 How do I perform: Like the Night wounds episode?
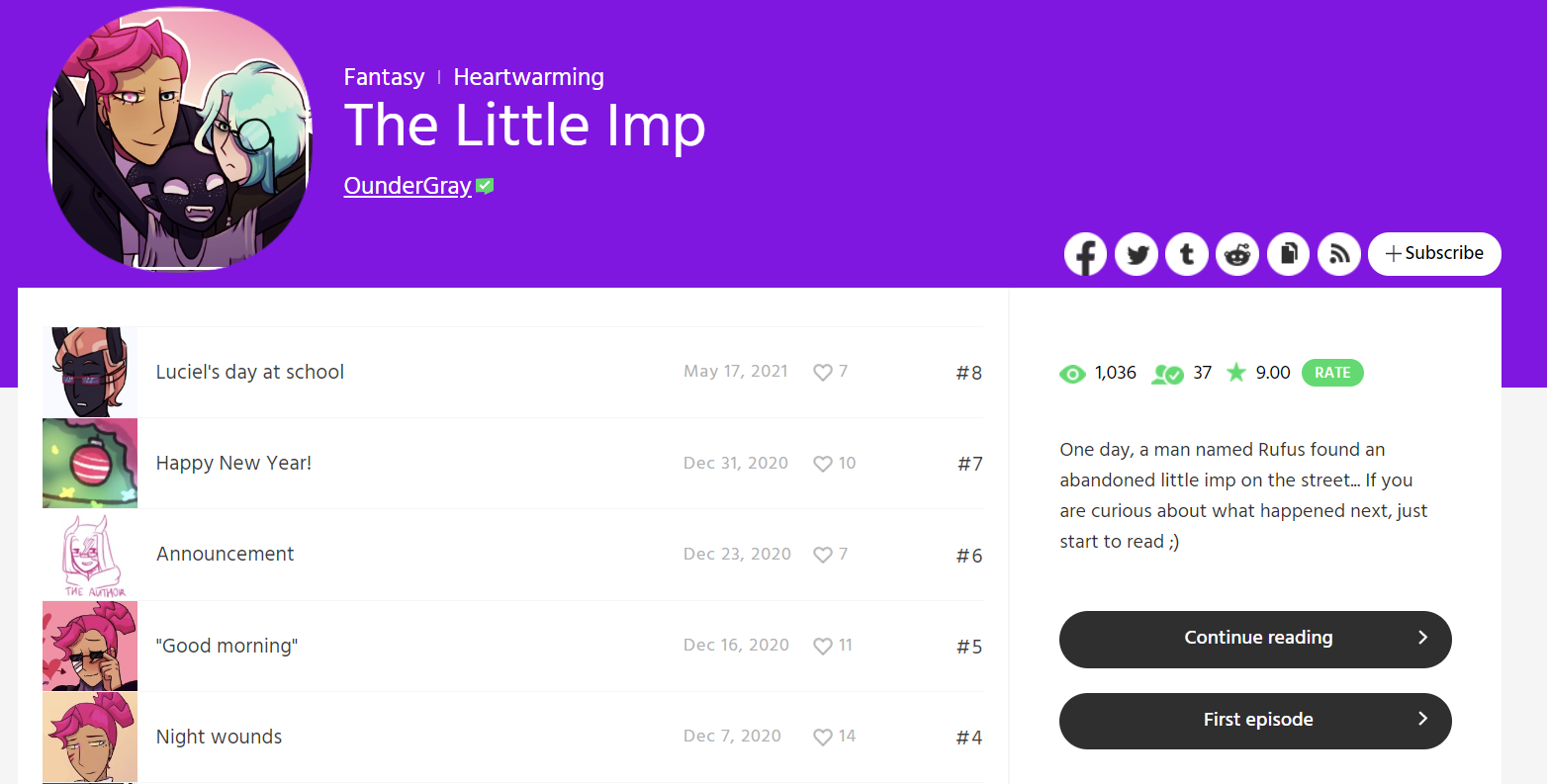822,737
